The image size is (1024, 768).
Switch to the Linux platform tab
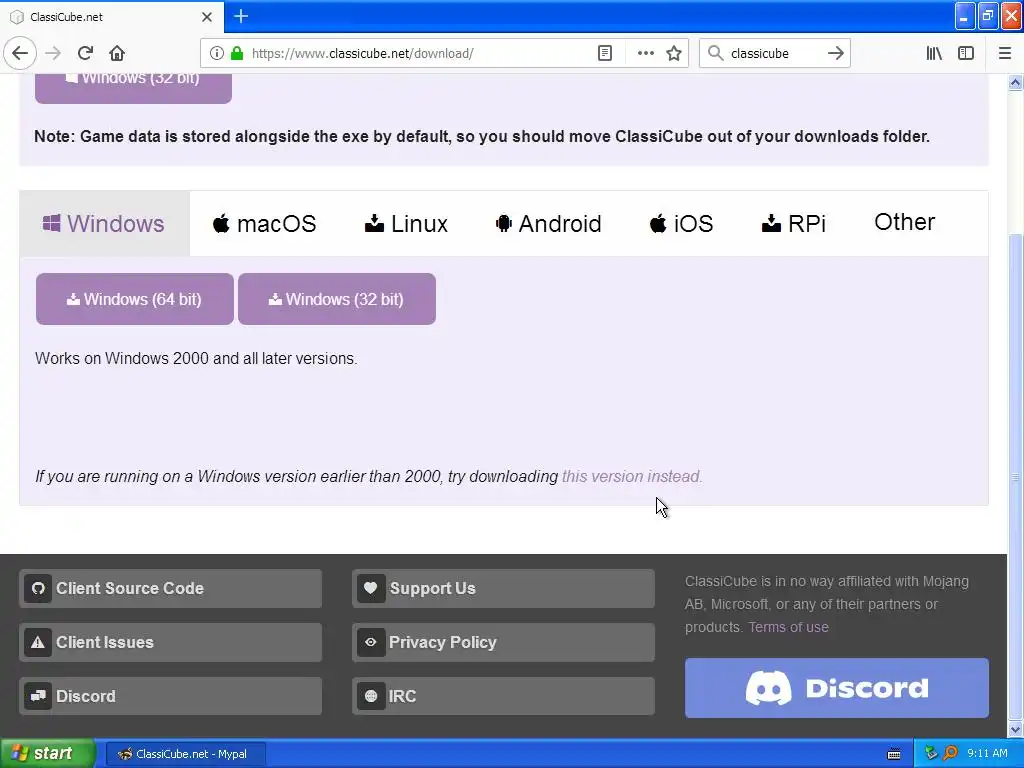click(406, 223)
